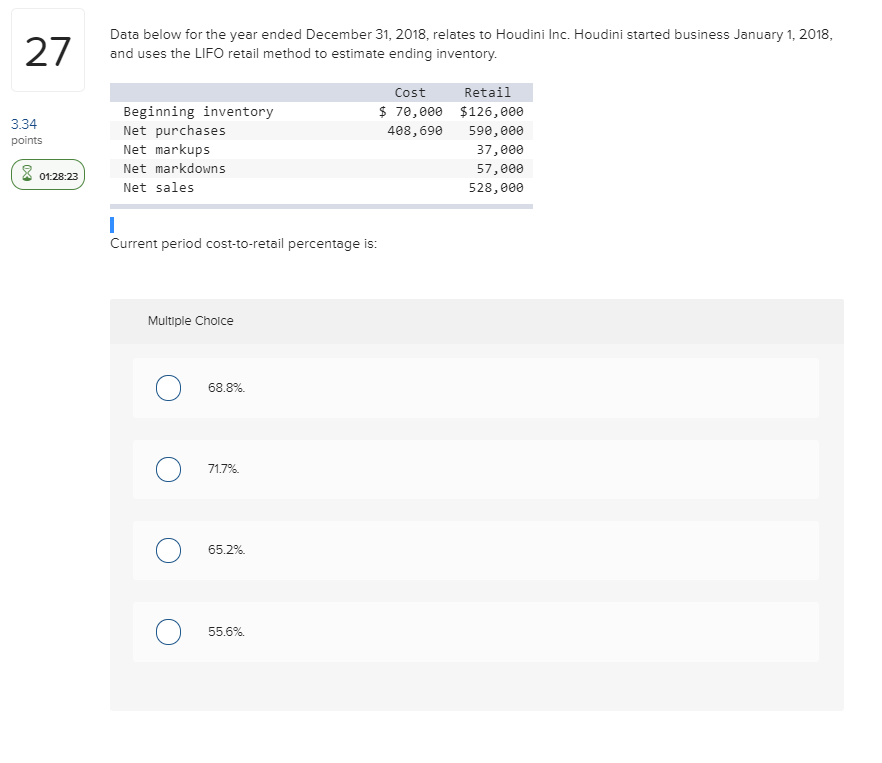The height and width of the screenshot is (763, 882).
Task: Mark 55.6% as the answer
Action: click(168, 631)
